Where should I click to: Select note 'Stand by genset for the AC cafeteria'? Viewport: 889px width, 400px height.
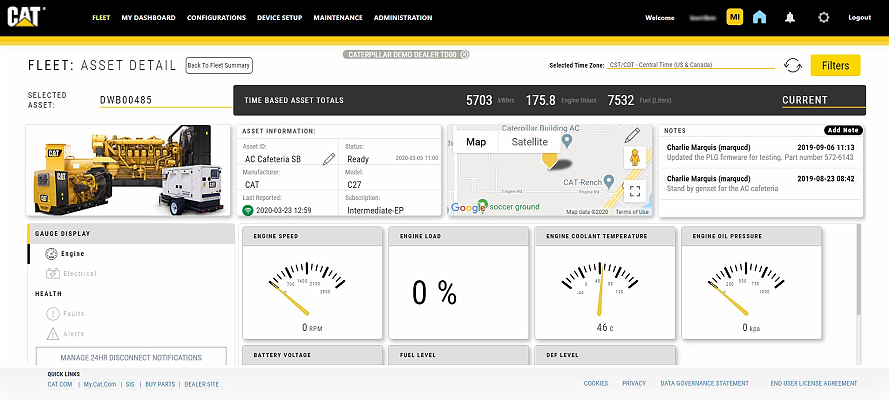point(760,184)
